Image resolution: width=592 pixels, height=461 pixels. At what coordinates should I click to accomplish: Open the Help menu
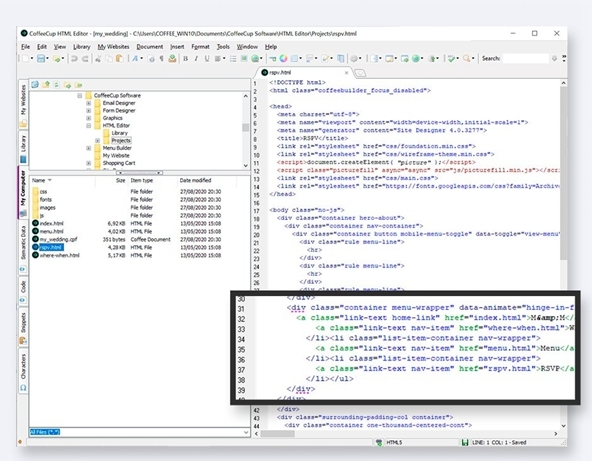[x=271, y=47]
